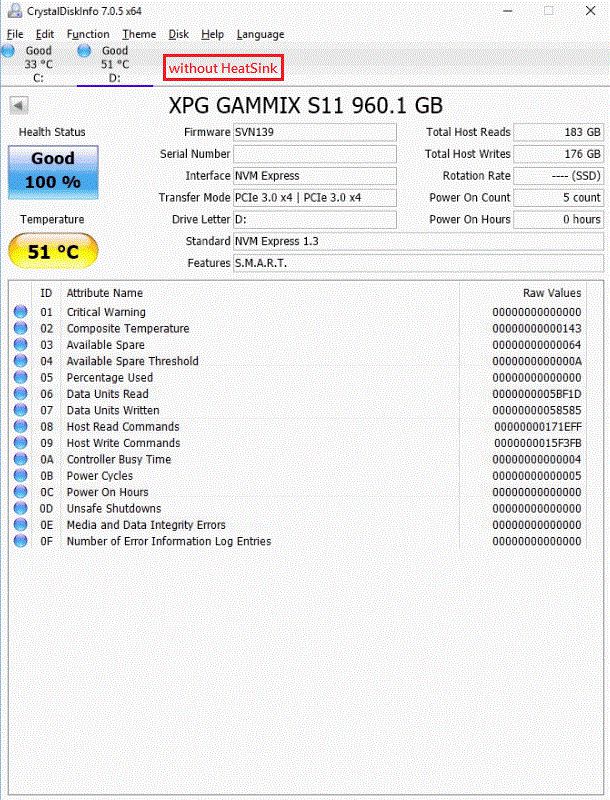Click the empty Serial Number field
This screenshot has height=800, width=610.
(315, 154)
